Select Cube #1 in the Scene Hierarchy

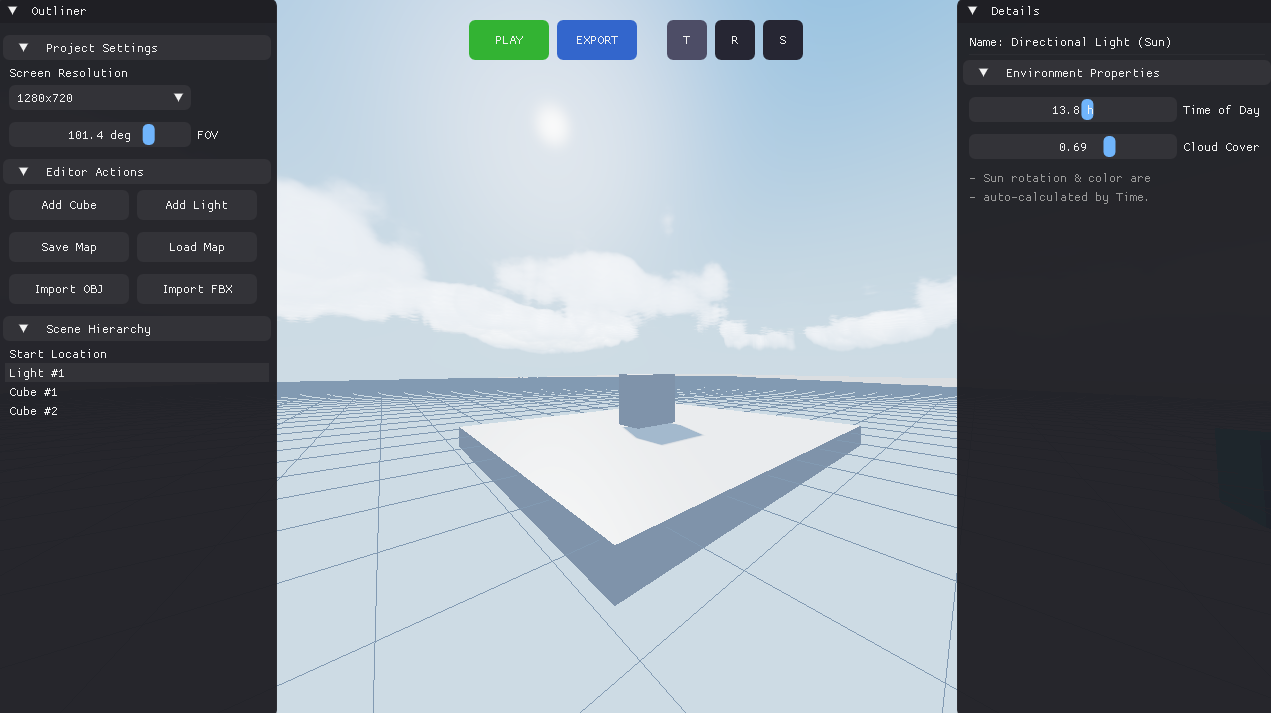point(33,392)
